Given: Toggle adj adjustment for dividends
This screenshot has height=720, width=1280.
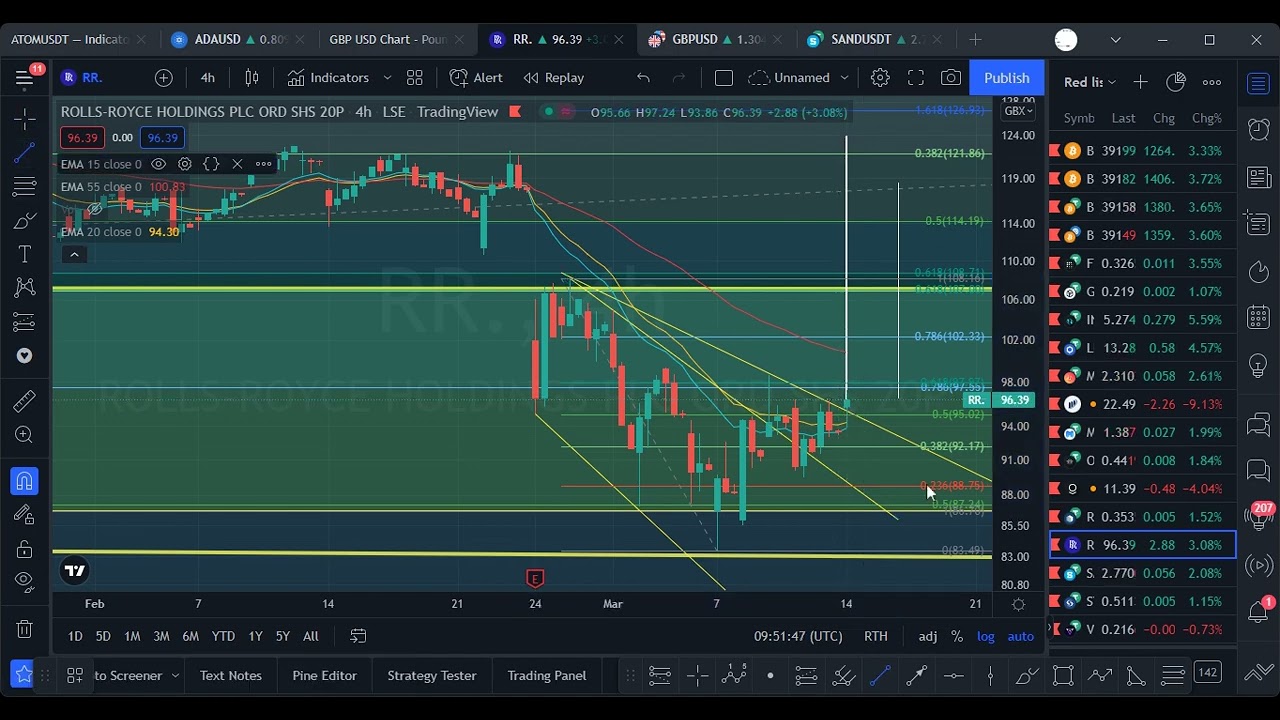Looking at the screenshot, I should pyautogui.click(x=928, y=636).
